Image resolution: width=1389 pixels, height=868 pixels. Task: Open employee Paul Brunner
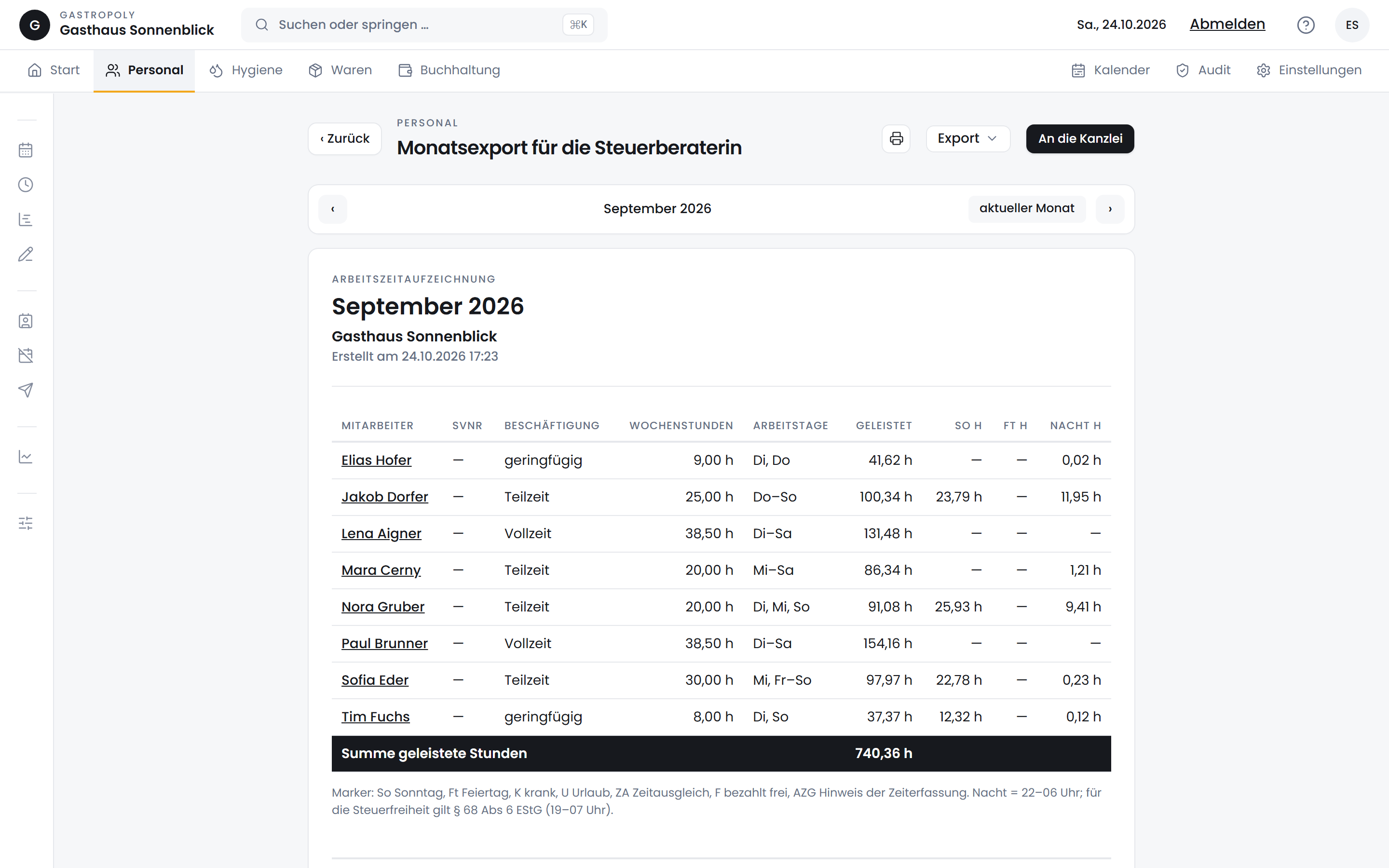(384, 644)
